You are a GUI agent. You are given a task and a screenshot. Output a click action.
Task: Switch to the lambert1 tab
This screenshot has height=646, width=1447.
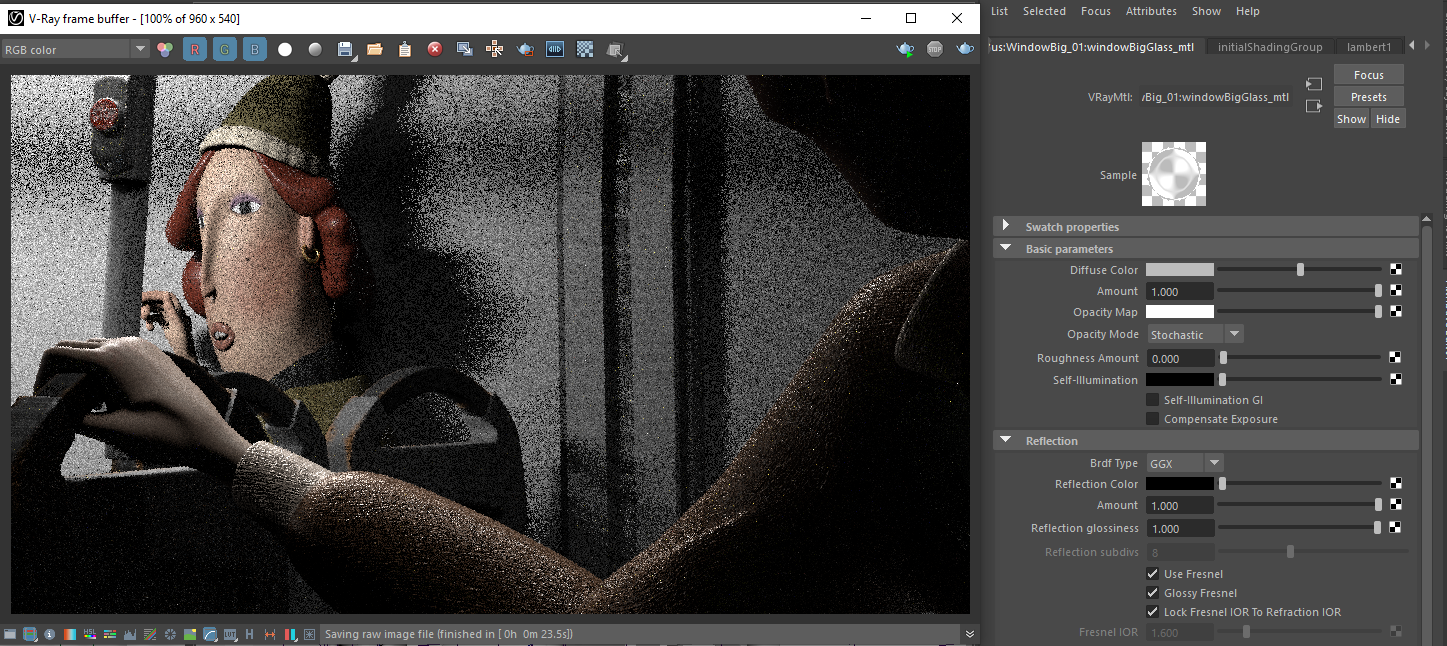pyautogui.click(x=1368, y=47)
